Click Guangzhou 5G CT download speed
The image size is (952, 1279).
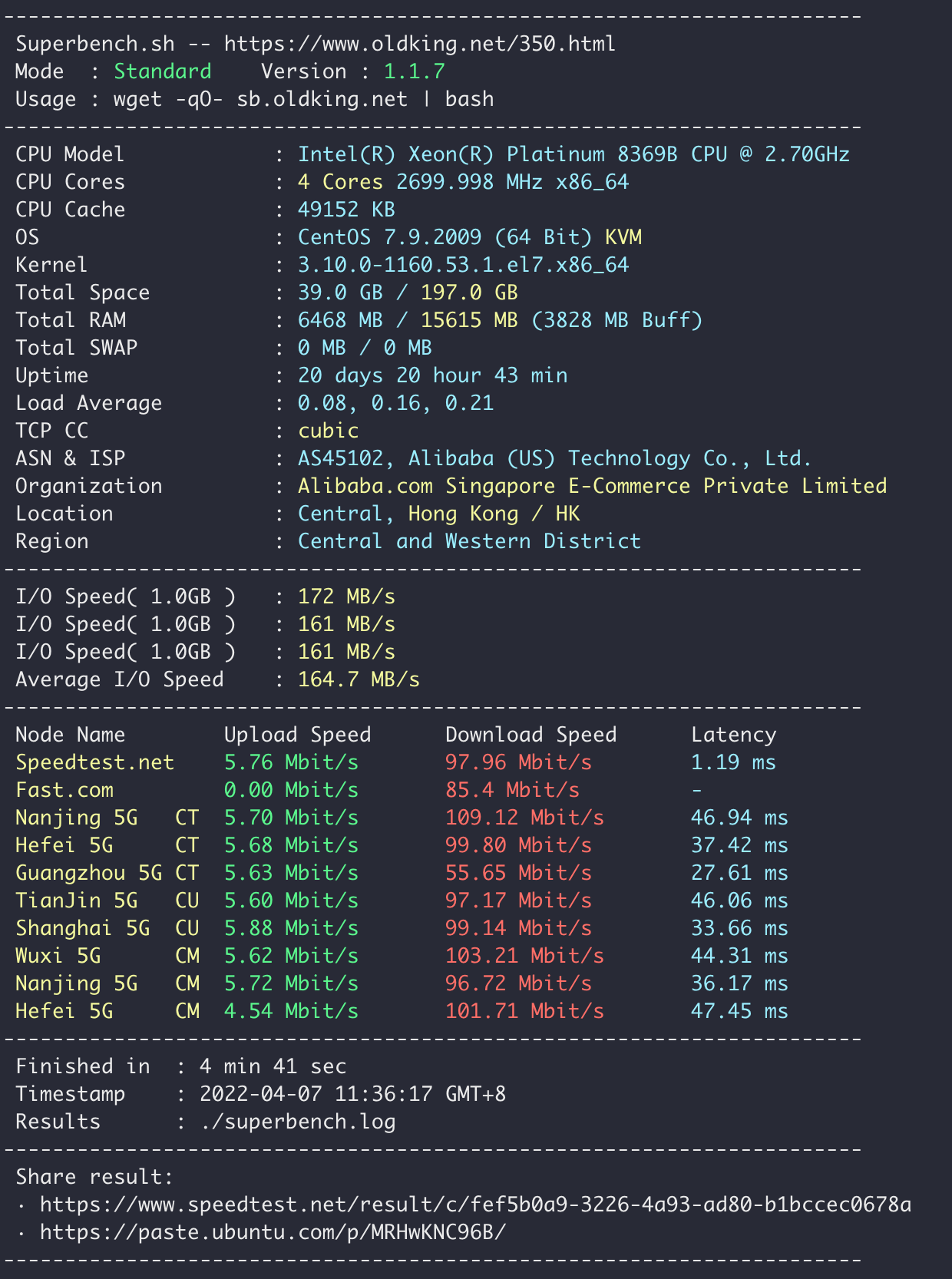518,873
